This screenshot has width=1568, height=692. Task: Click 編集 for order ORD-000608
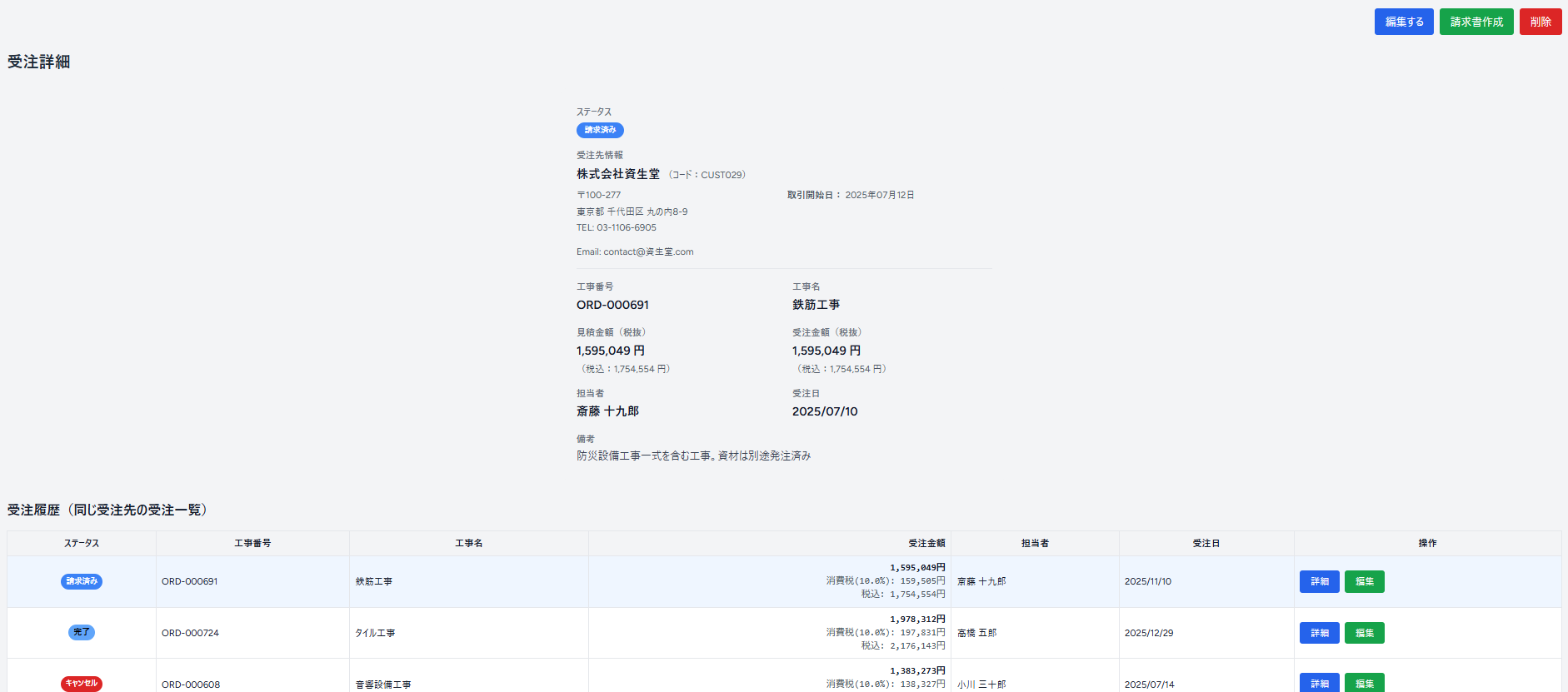tap(1364, 683)
